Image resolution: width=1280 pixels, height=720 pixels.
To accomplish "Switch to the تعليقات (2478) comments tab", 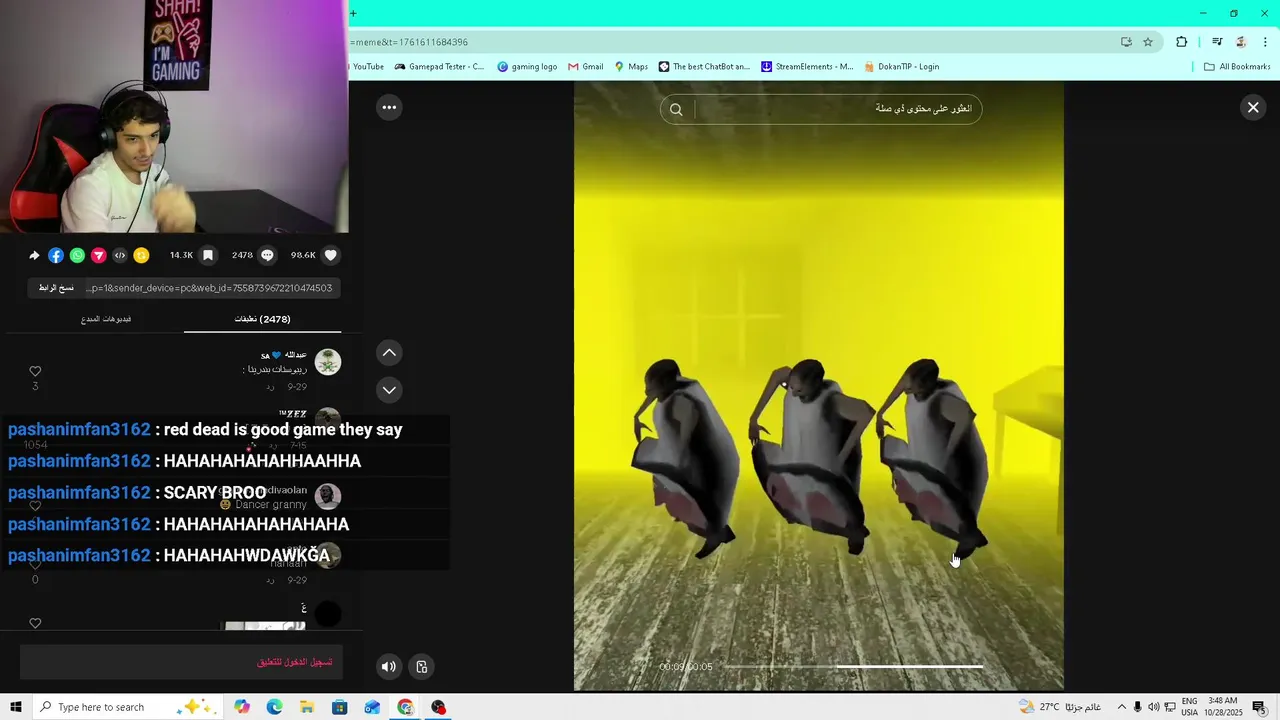I will pyautogui.click(x=262, y=319).
